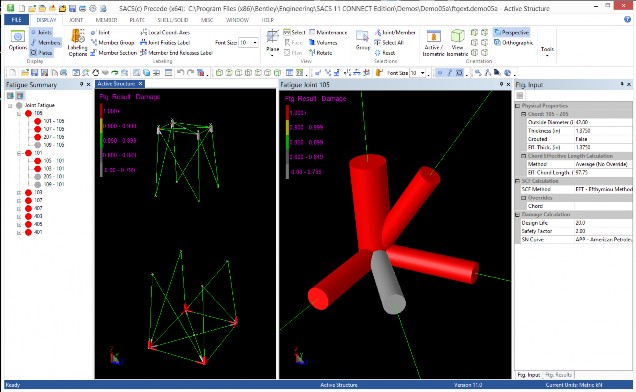Collapse the Joint Fatigue root node

tap(10, 106)
